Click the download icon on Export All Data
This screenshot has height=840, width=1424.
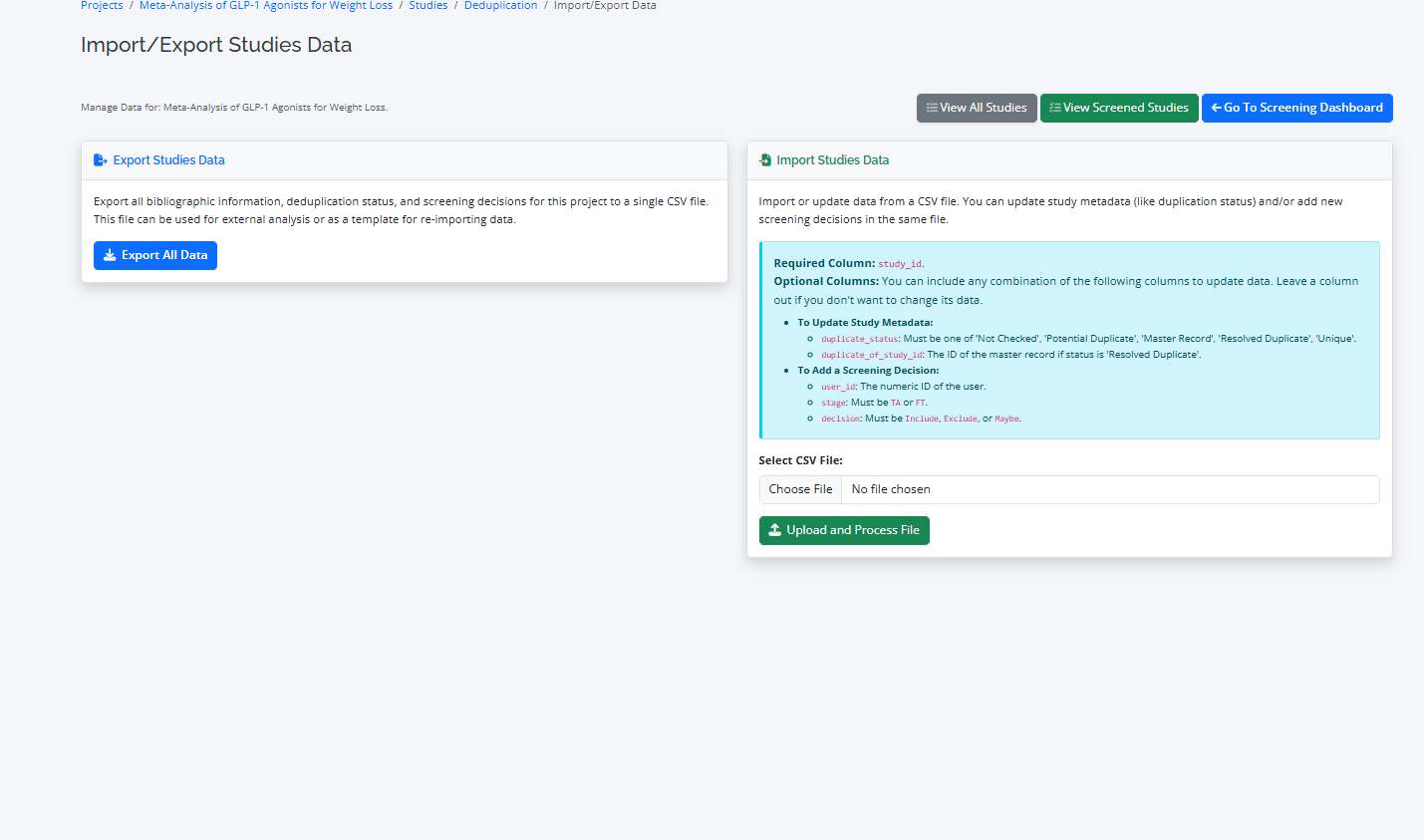(110, 255)
